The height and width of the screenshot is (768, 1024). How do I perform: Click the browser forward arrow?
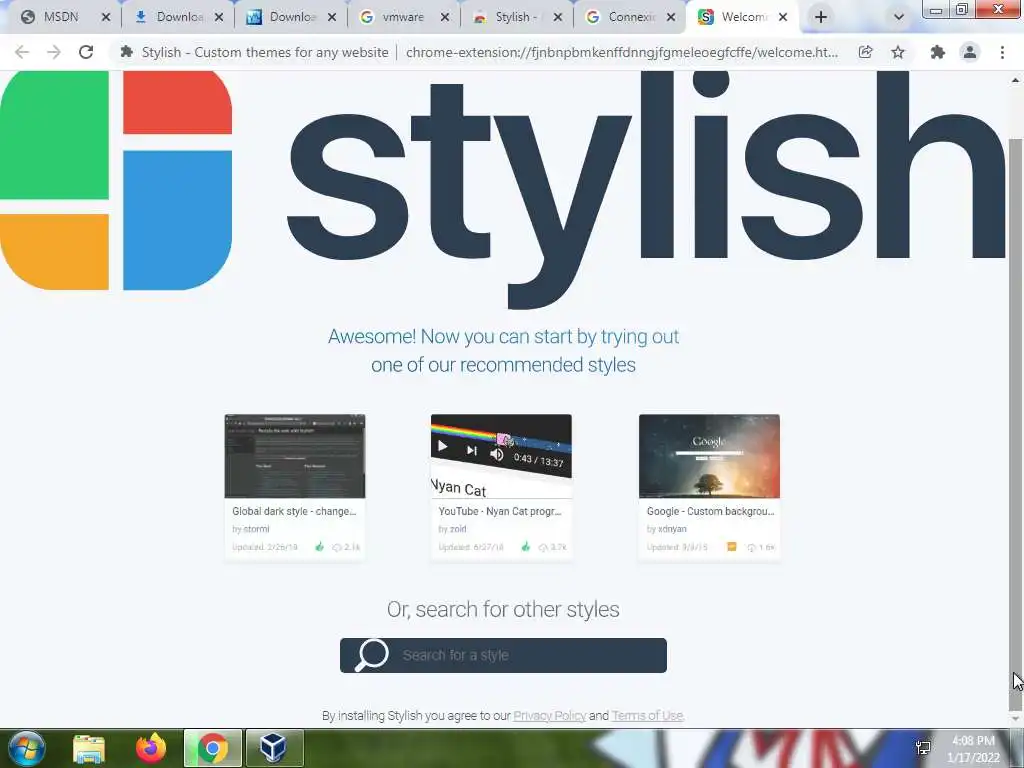[54, 52]
